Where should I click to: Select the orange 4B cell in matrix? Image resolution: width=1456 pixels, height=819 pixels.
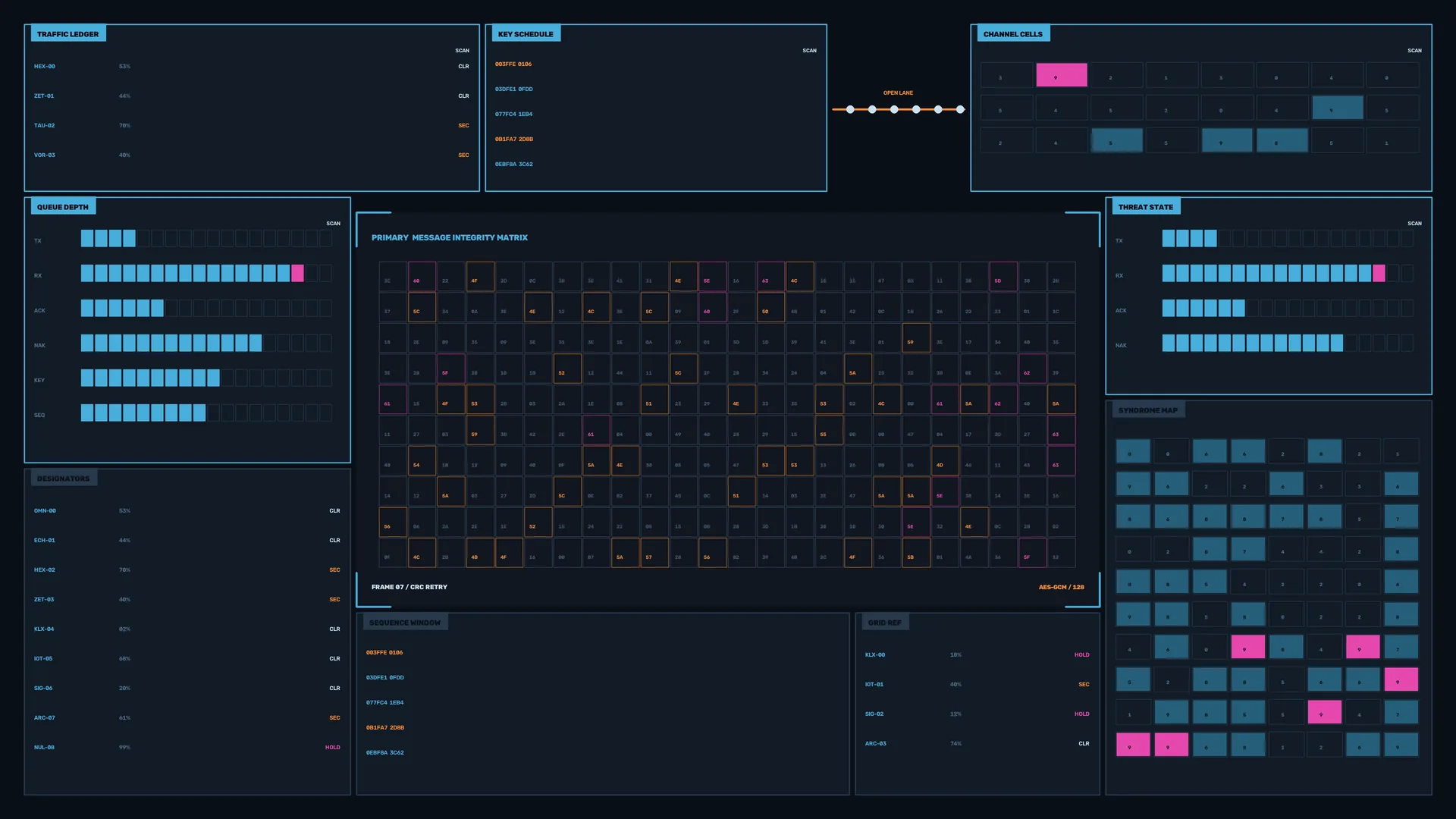click(480, 554)
